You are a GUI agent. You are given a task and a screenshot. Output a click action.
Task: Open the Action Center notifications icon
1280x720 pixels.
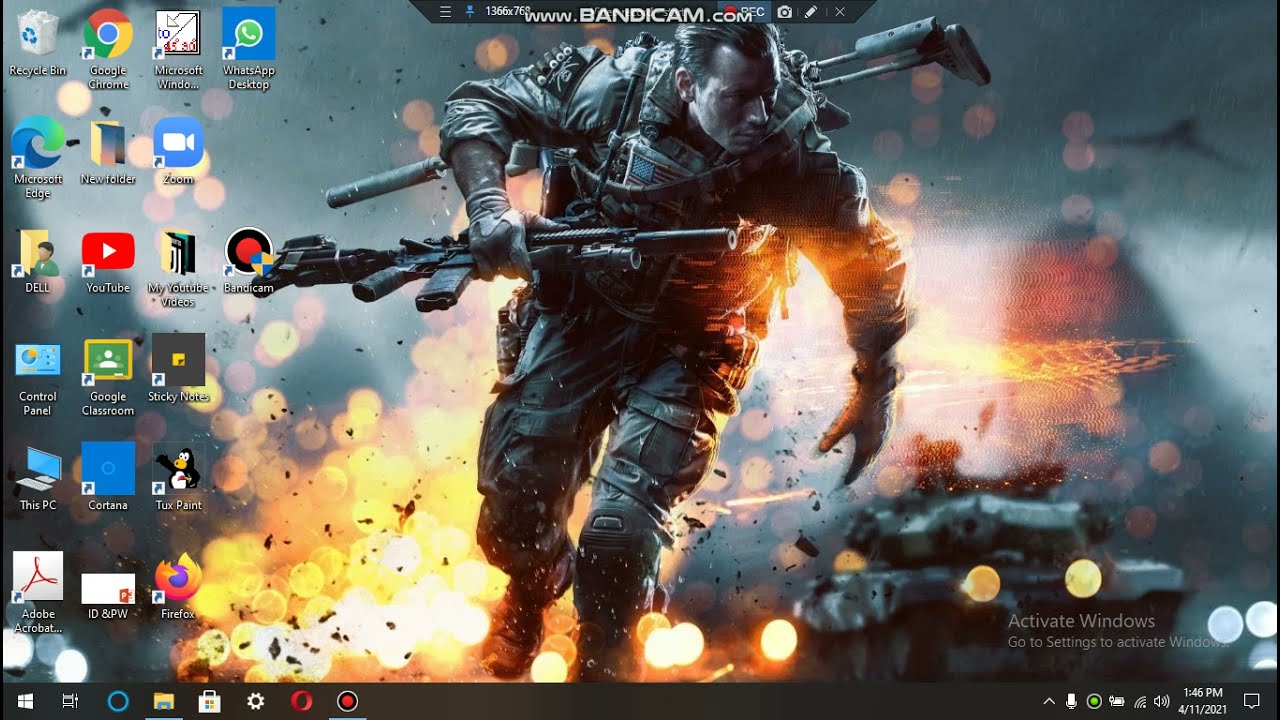[1251, 701]
